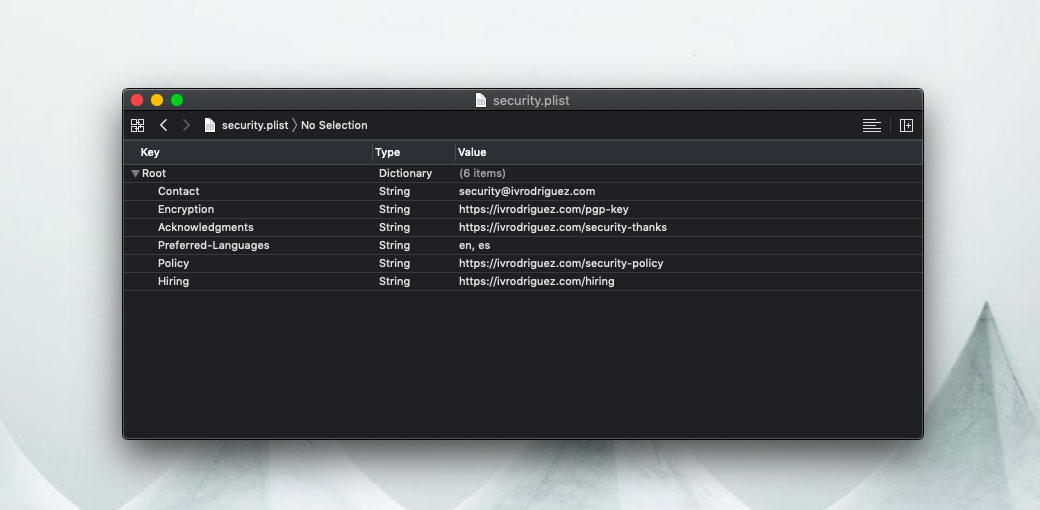Go back in file history

(163, 125)
